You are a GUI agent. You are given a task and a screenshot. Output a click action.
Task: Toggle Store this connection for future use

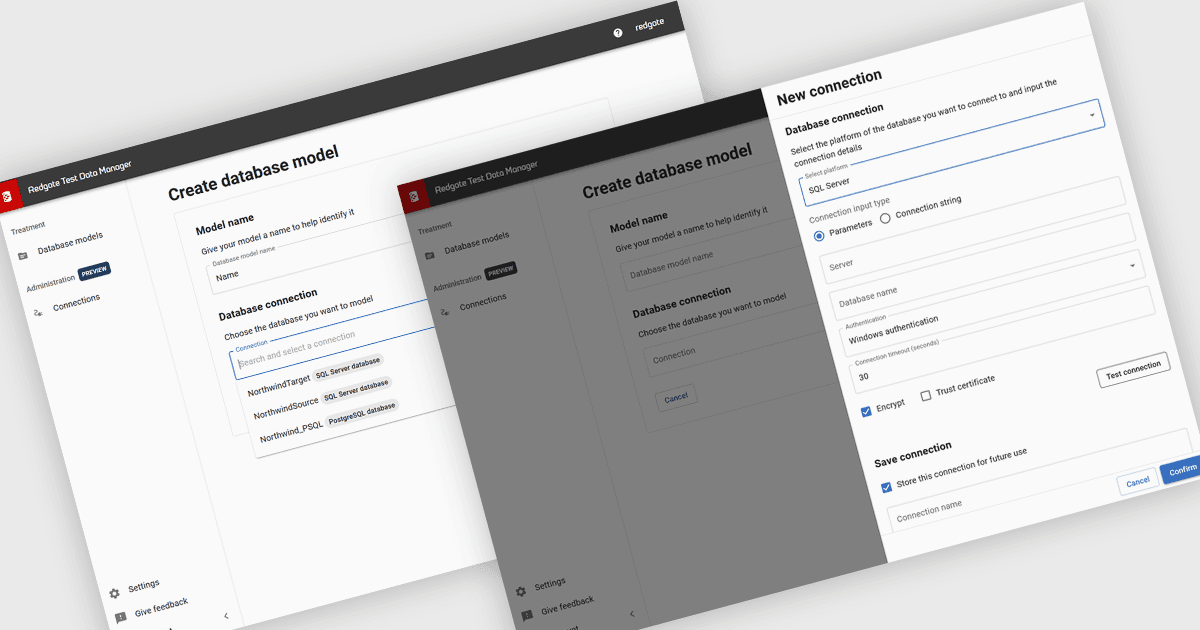coord(886,487)
